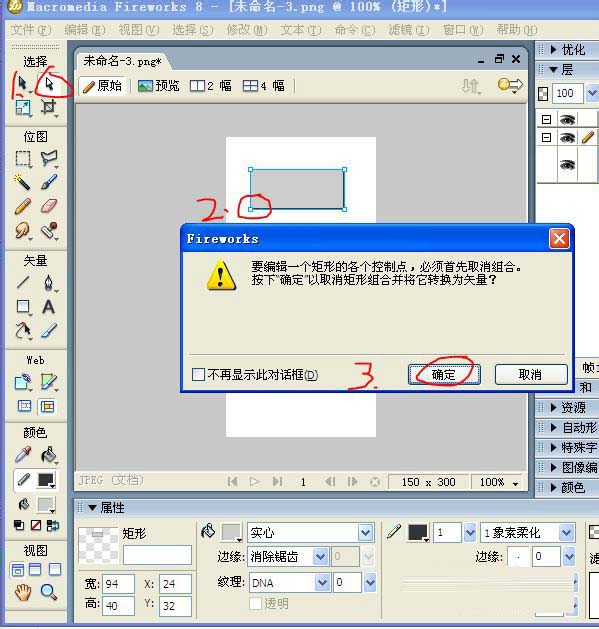This screenshot has height=629, width=599.
Task: Click the 取消 button
Action: click(531, 375)
